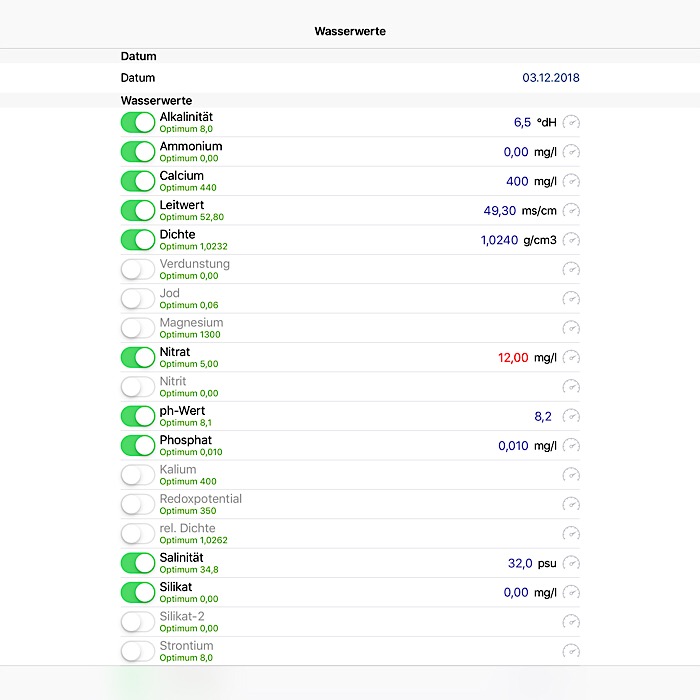Enable the Kalium toggle switch
This screenshot has width=700, height=700.
(x=138, y=475)
